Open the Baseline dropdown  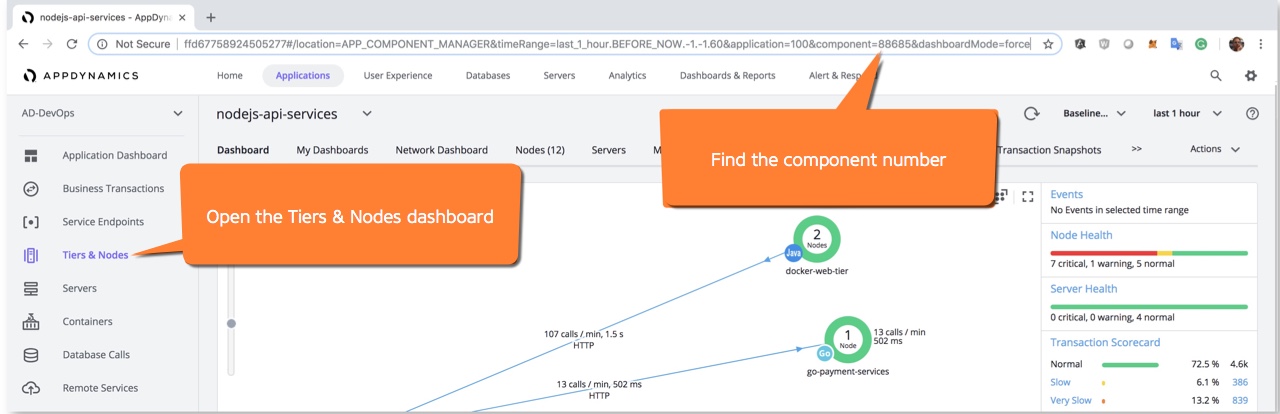(1094, 114)
